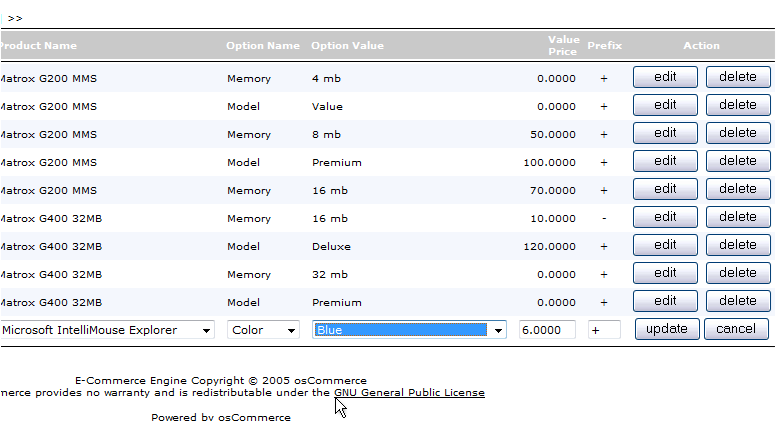Delete the Matrox G200 MMS 4 mb row
Screen dimensions: 776x422
738,77
